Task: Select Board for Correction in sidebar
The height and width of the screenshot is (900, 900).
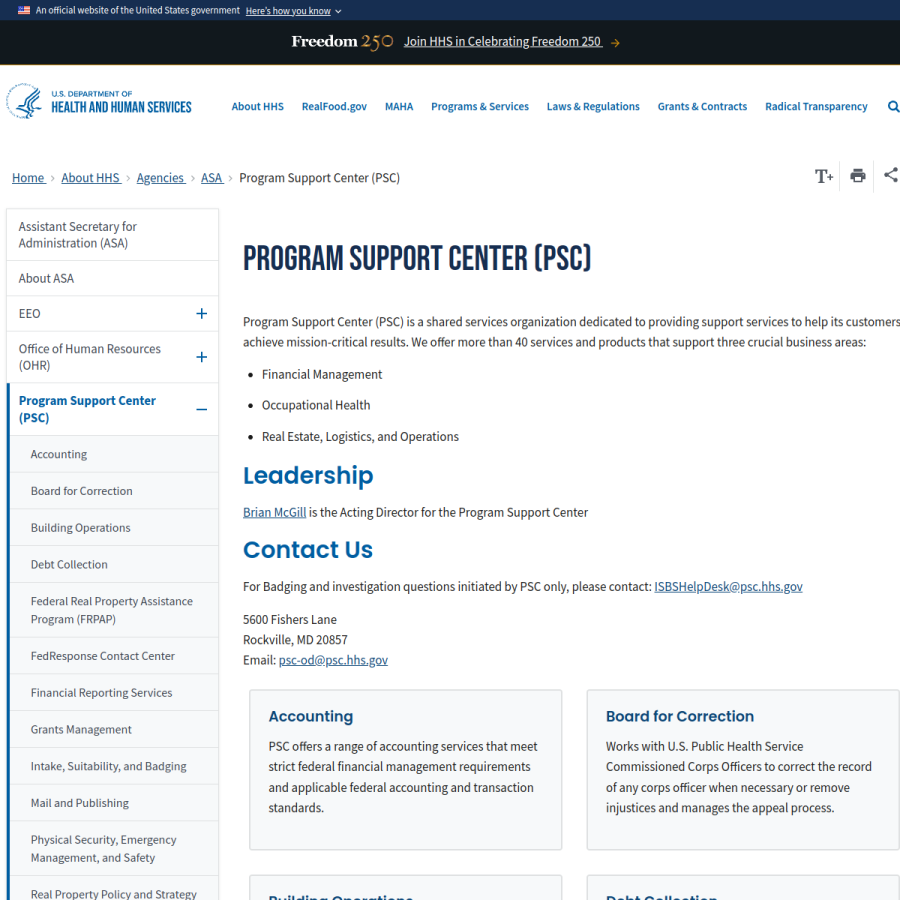Action: pos(114,491)
